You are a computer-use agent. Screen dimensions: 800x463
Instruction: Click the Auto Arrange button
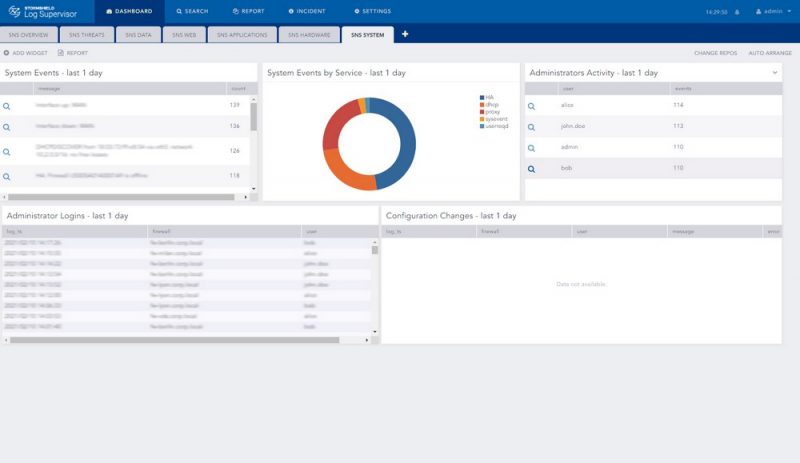click(769, 53)
